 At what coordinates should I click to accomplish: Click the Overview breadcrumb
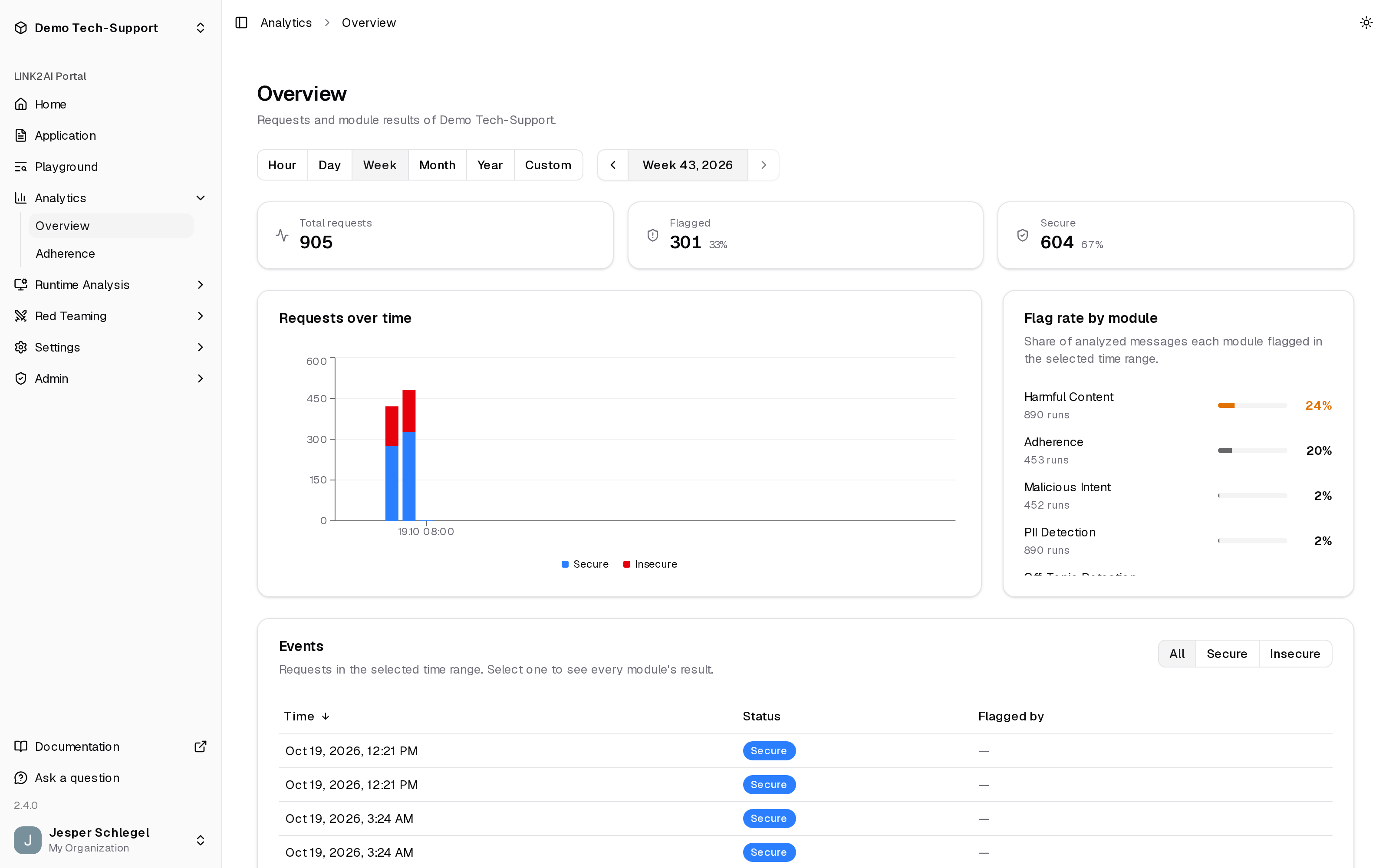[369, 23]
